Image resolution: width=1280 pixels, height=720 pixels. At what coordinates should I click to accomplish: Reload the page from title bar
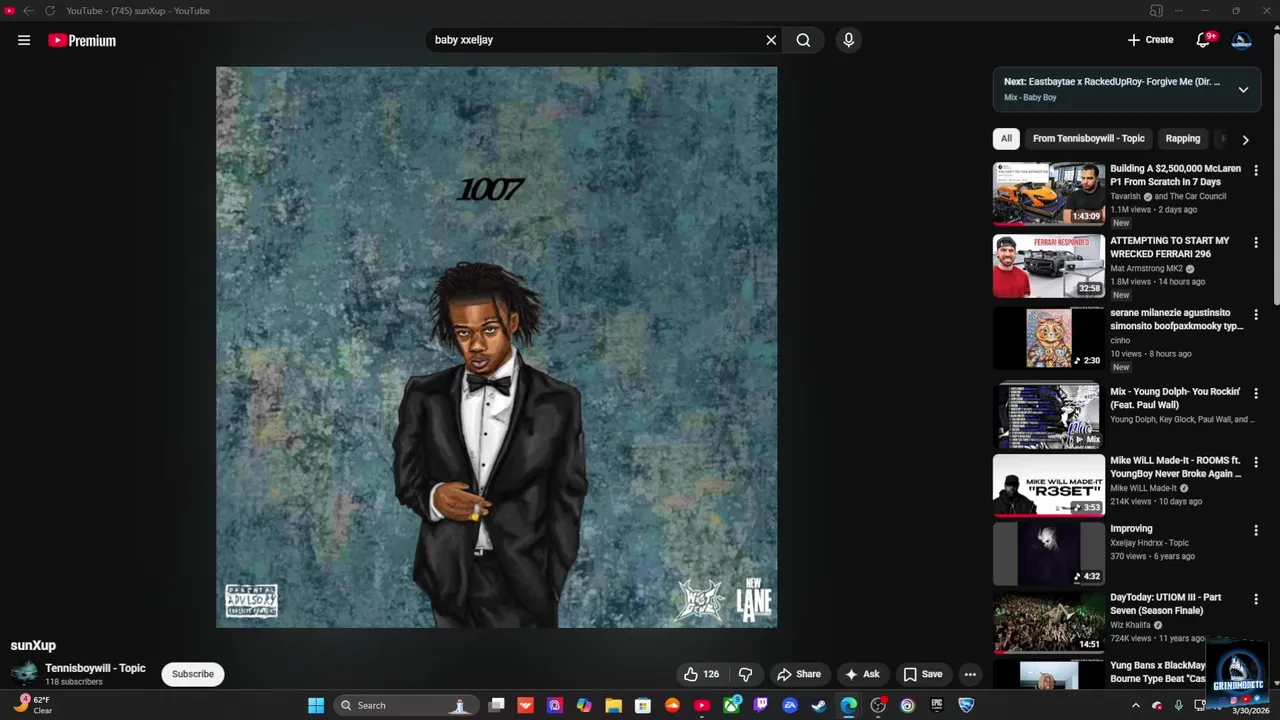click(48, 11)
